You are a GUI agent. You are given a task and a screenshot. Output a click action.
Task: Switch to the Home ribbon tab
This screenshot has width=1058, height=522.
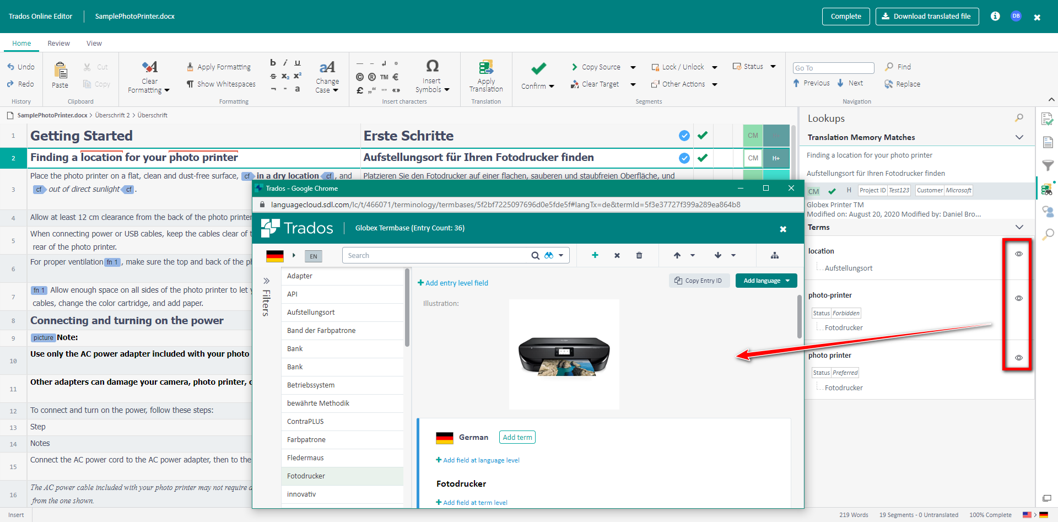click(x=22, y=43)
